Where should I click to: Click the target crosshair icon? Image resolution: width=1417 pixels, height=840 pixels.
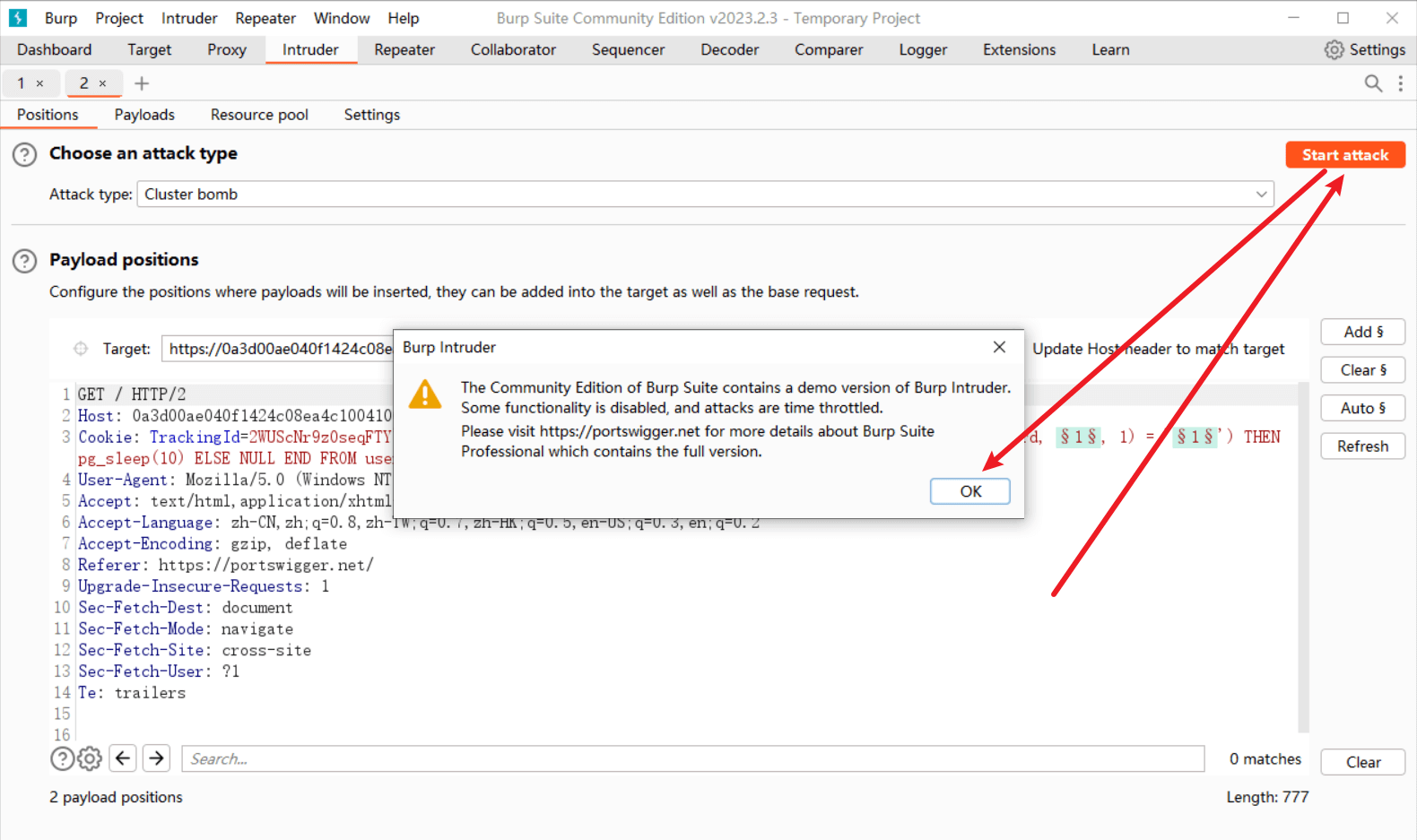coord(81,349)
